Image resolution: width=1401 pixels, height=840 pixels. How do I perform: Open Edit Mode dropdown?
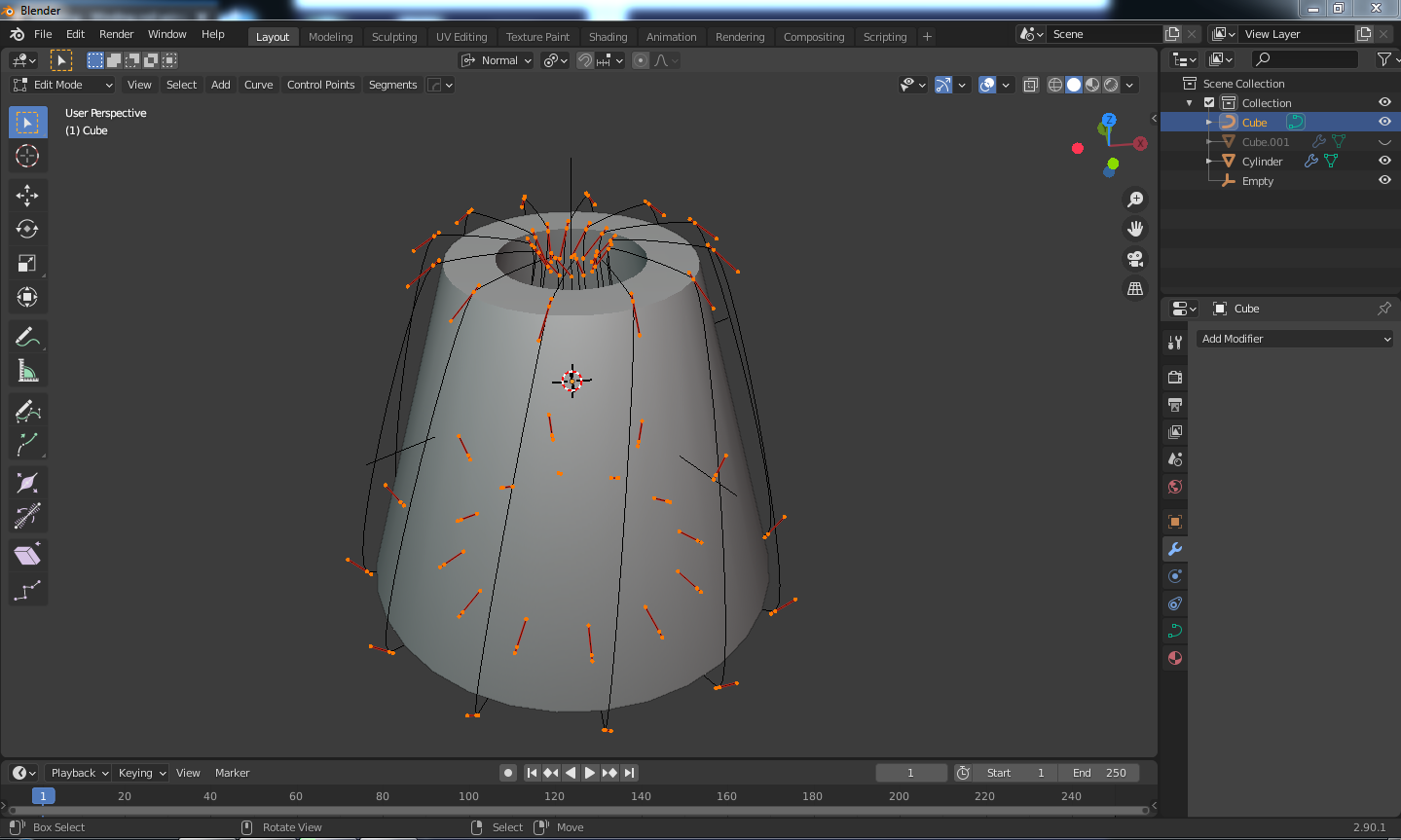pos(63,85)
